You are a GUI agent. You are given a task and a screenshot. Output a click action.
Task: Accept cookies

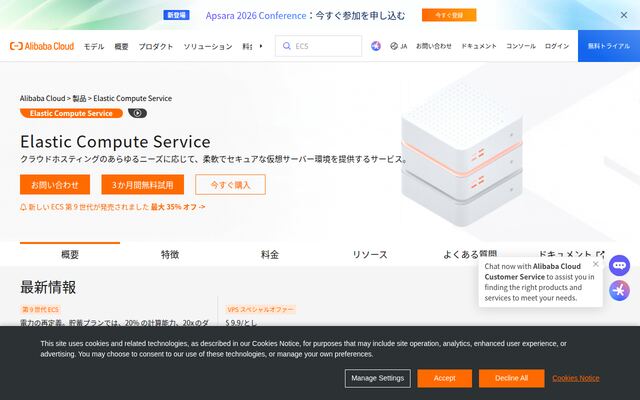click(x=444, y=378)
